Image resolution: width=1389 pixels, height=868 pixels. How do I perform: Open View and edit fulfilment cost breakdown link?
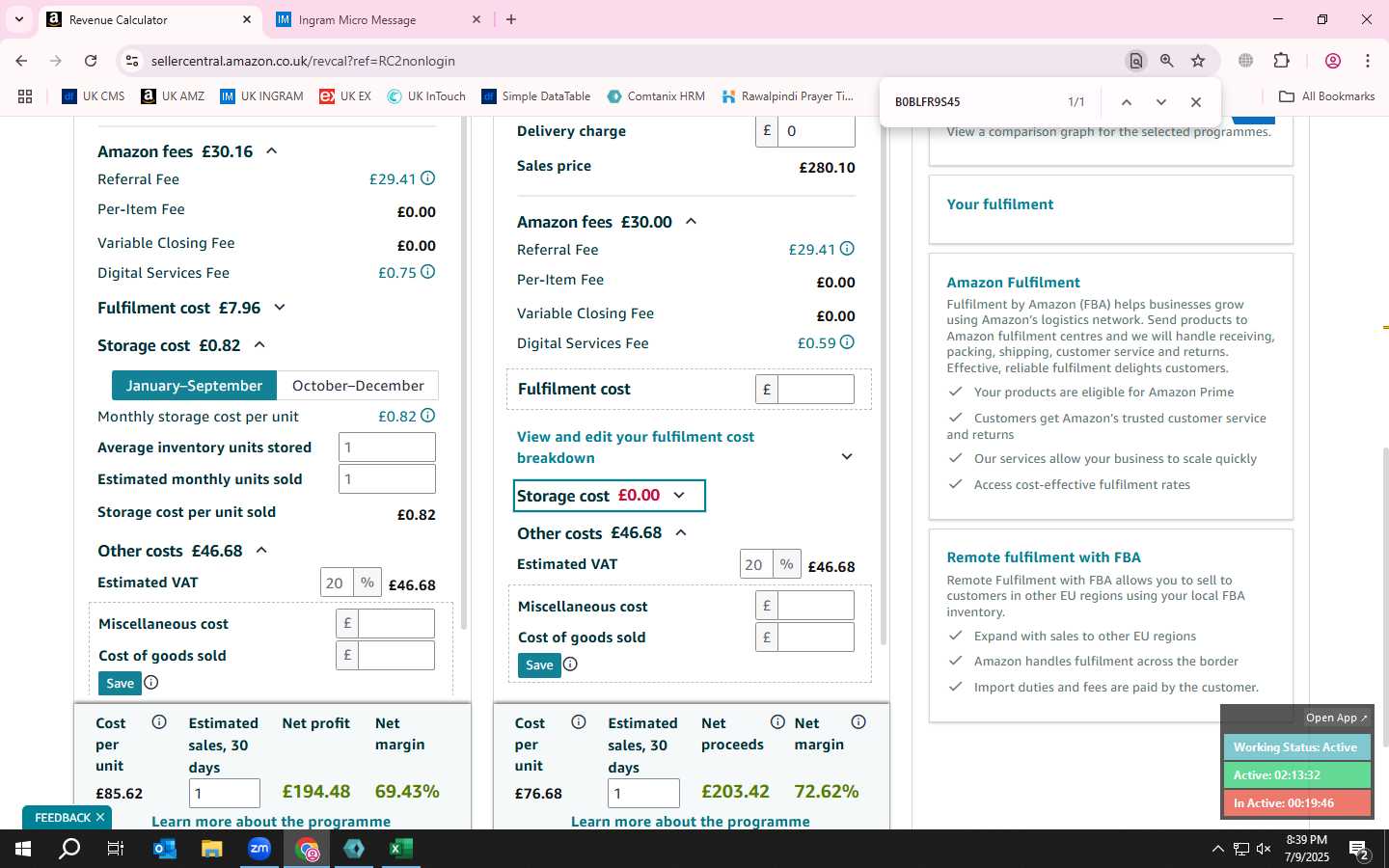coord(636,448)
